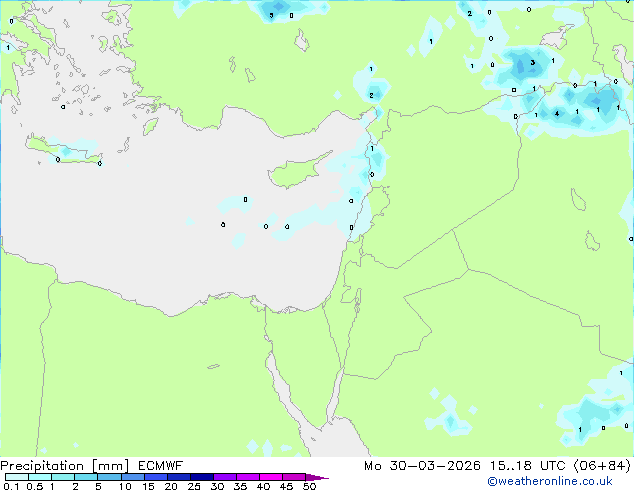Screen dimensions: 634x490
Task: Select the 0.5–1 mm legend color swatch
Action: (40, 477)
